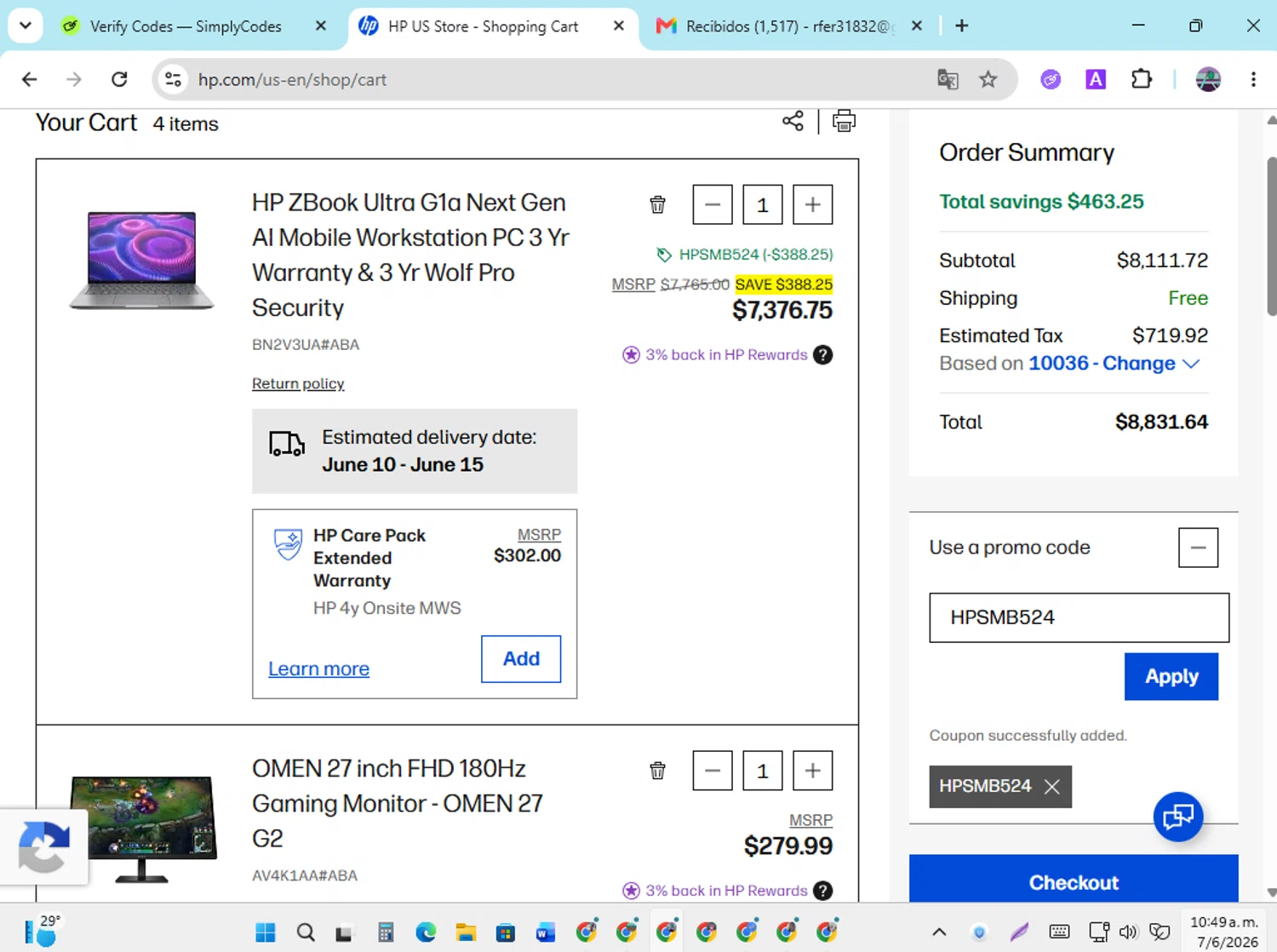Open File Explorer from taskbar
Image resolution: width=1277 pixels, height=952 pixels.
coord(466,932)
